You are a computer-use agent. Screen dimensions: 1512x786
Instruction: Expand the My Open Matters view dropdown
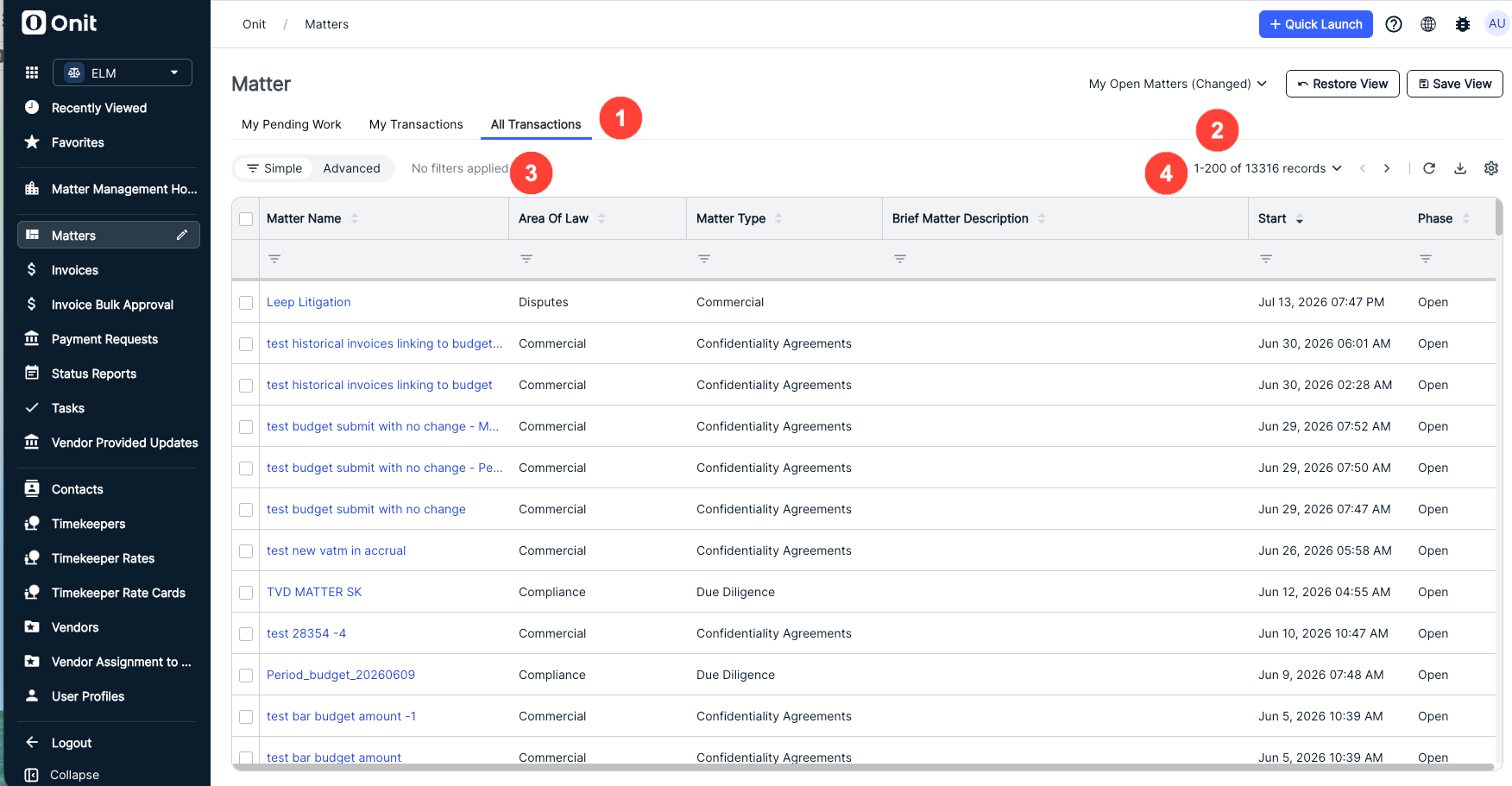tap(1178, 84)
